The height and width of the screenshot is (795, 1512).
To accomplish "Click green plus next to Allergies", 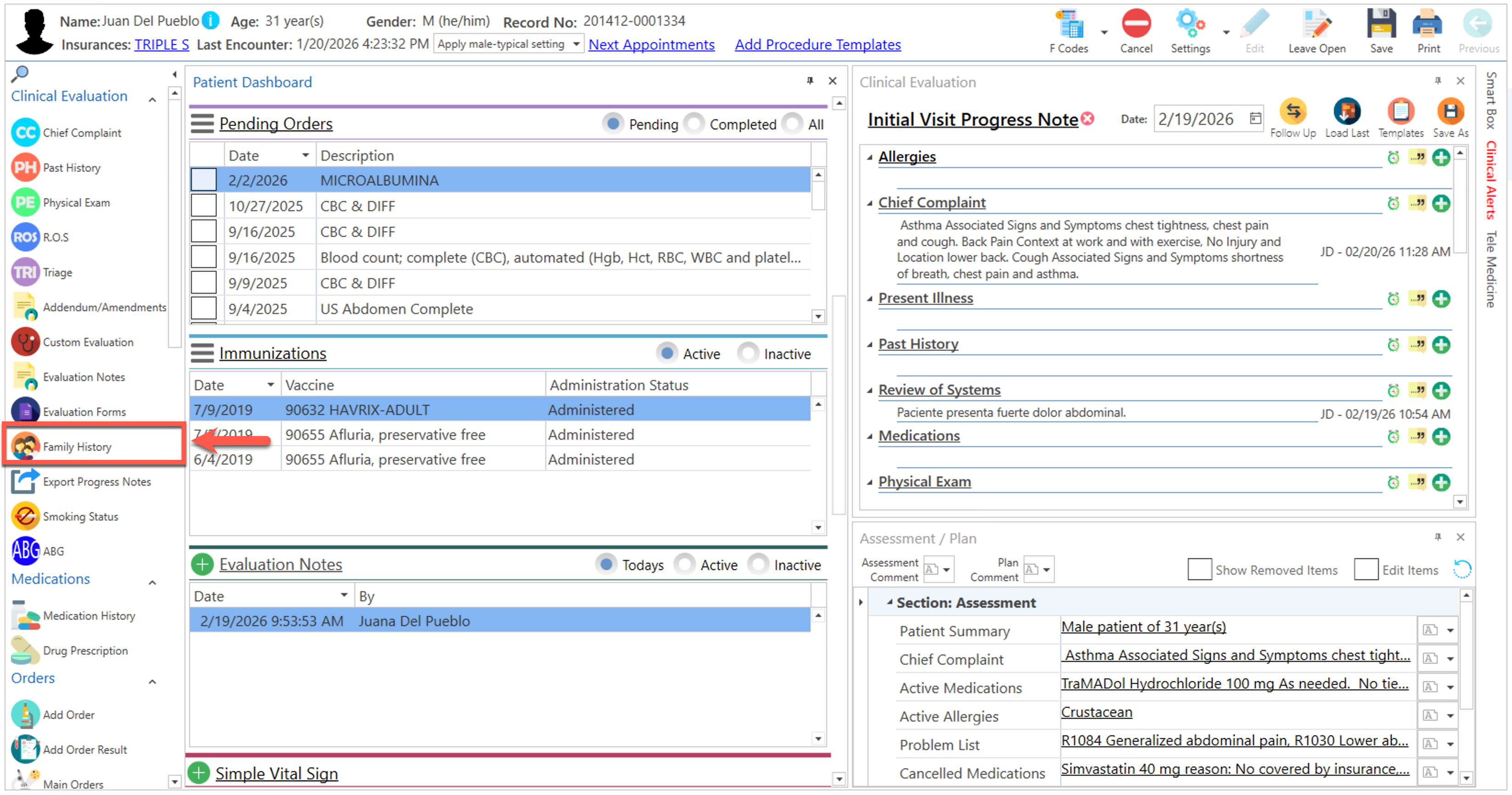I will (1441, 157).
